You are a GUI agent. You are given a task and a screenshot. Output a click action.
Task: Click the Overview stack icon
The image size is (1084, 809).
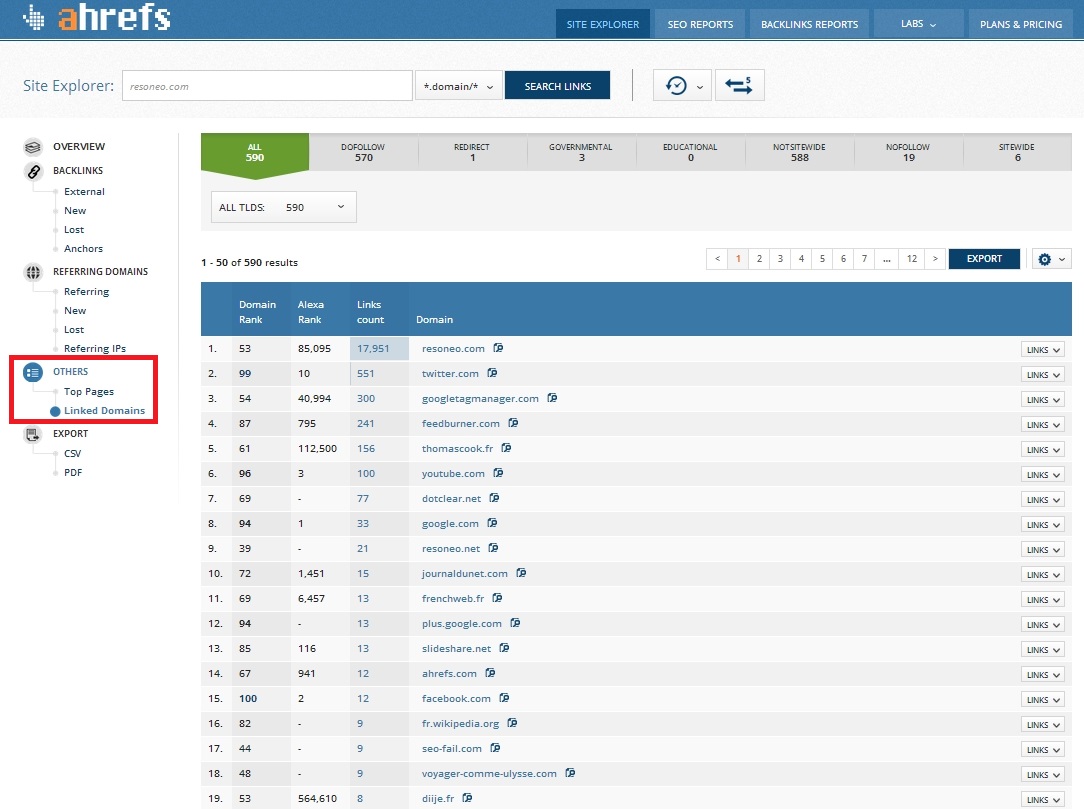[x=32, y=147]
